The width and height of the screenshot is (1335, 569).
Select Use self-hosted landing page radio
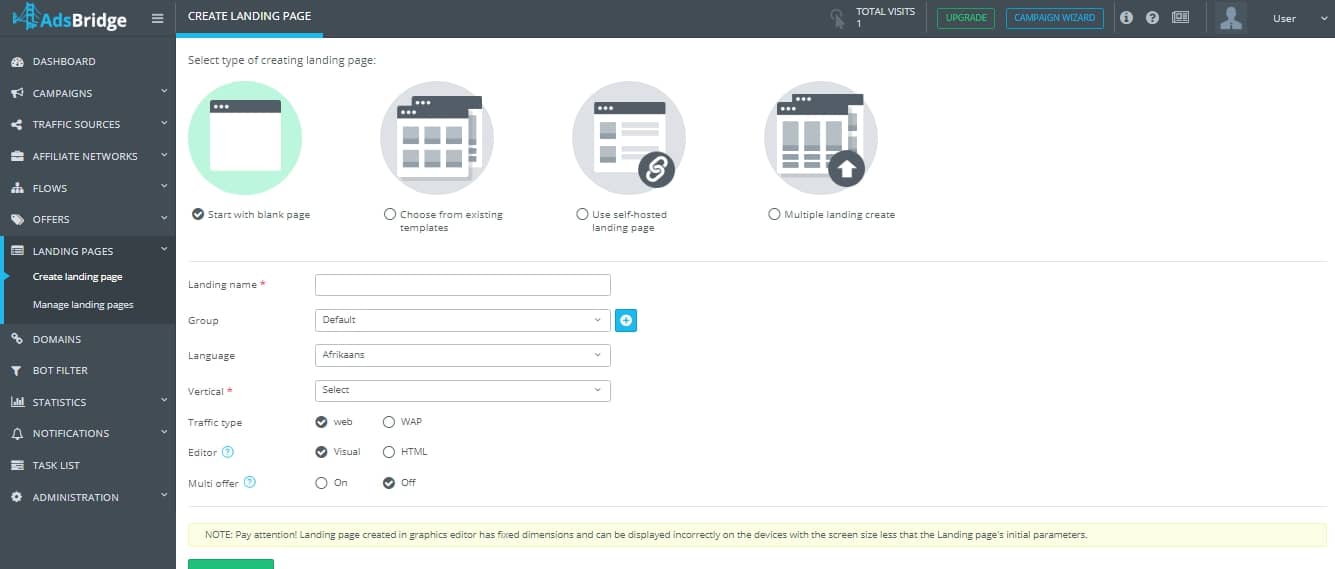(582, 214)
